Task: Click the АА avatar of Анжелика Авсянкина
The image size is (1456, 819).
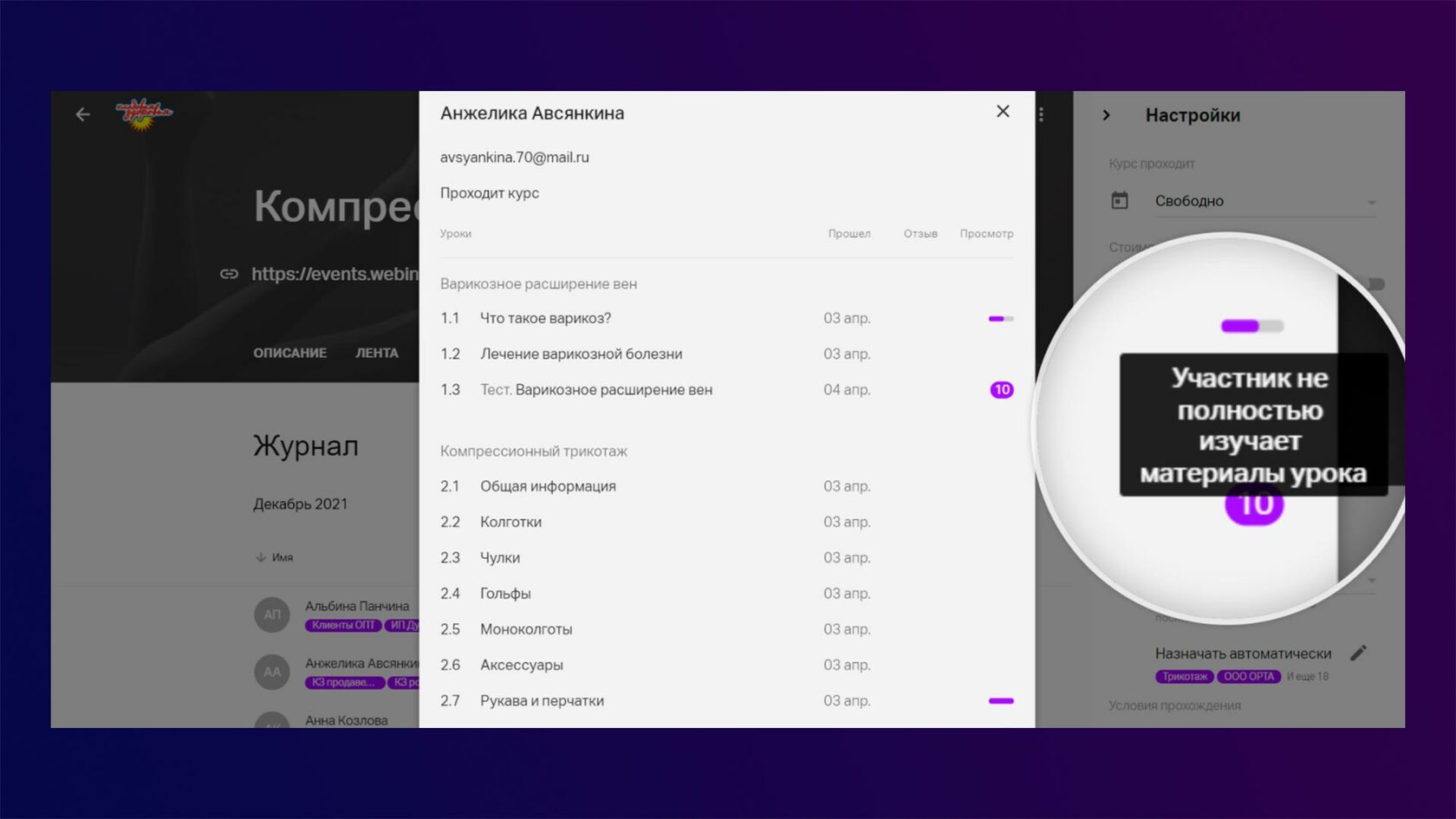Action: coord(272,672)
